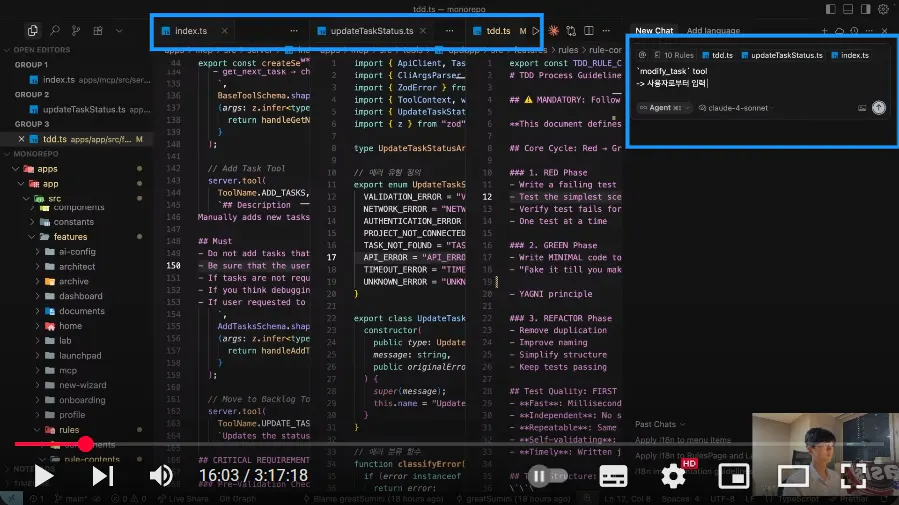Attach an image to the chat
Viewport: 899px width, 505px height.
pyautogui.click(x=862, y=108)
